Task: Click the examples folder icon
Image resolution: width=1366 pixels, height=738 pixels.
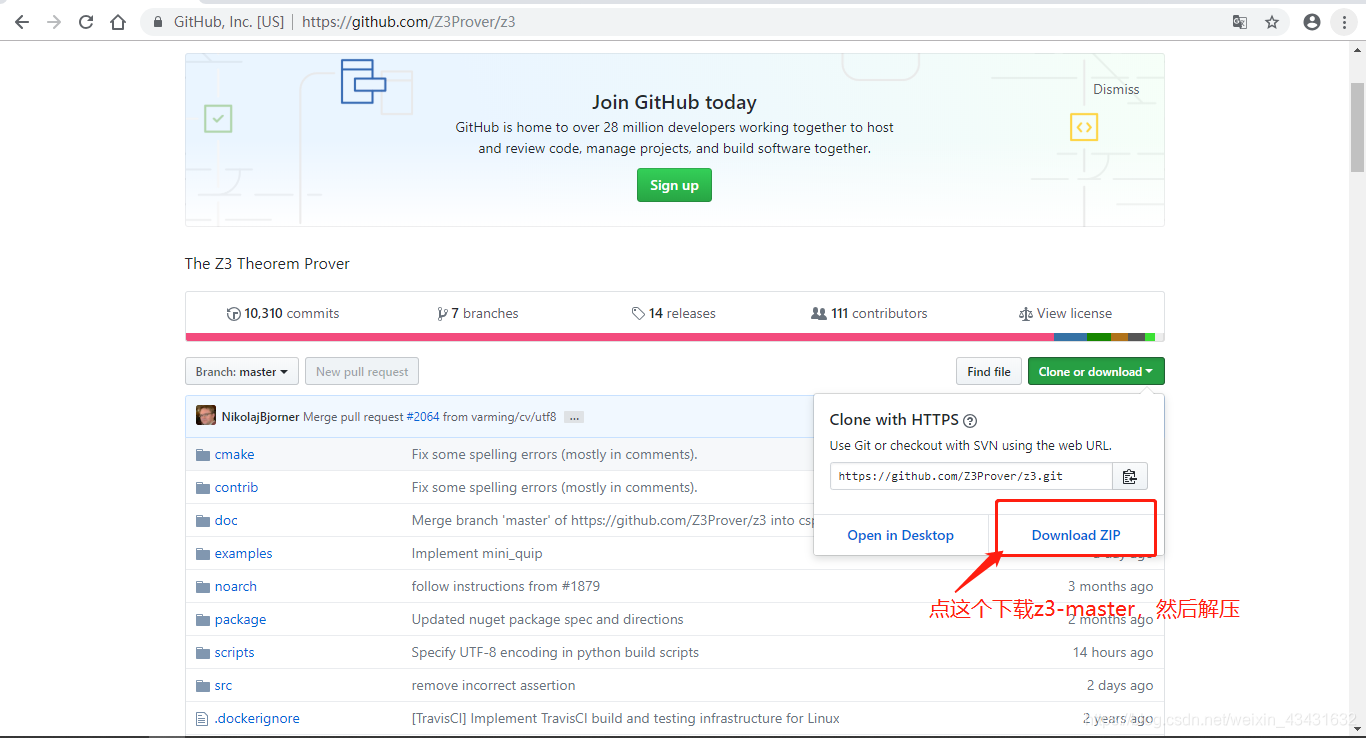Action: pos(203,553)
